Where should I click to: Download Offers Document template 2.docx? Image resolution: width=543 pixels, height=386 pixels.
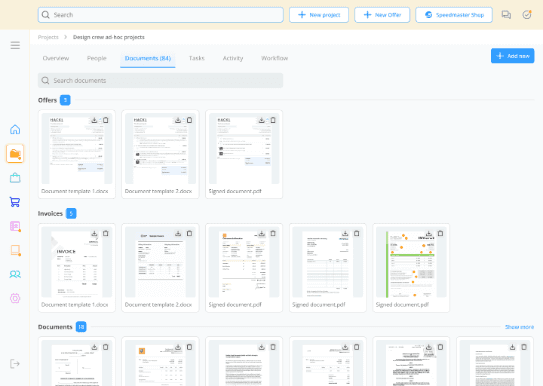[178, 120]
